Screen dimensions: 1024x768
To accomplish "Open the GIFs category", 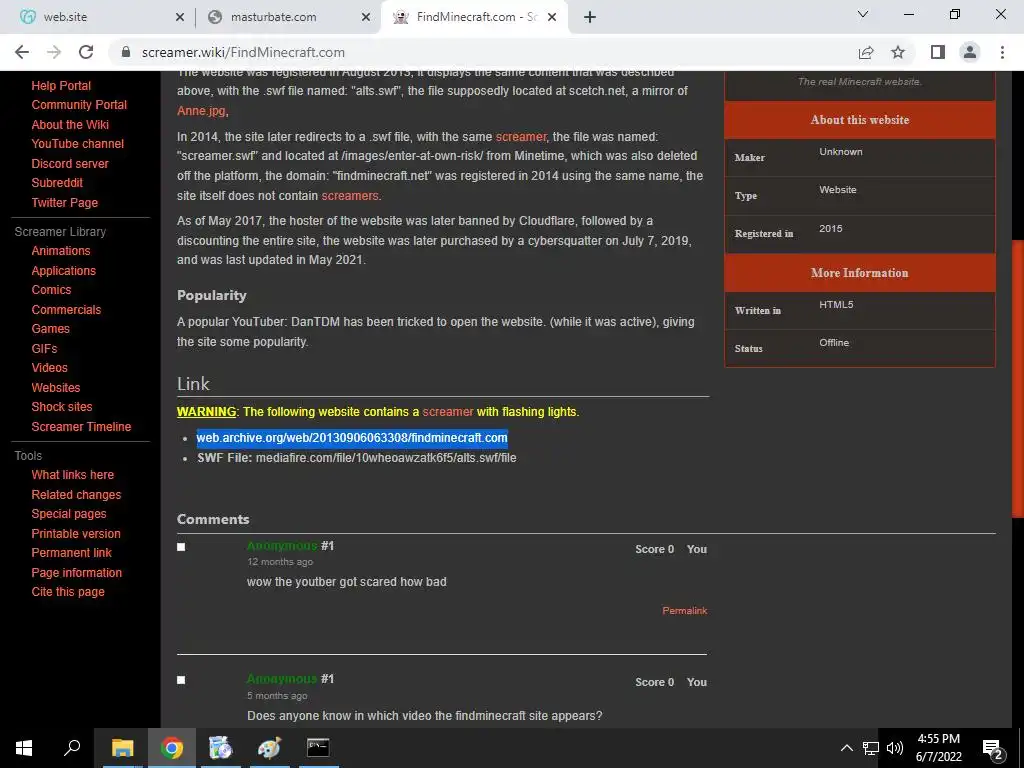I will click(x=44, y=349).
